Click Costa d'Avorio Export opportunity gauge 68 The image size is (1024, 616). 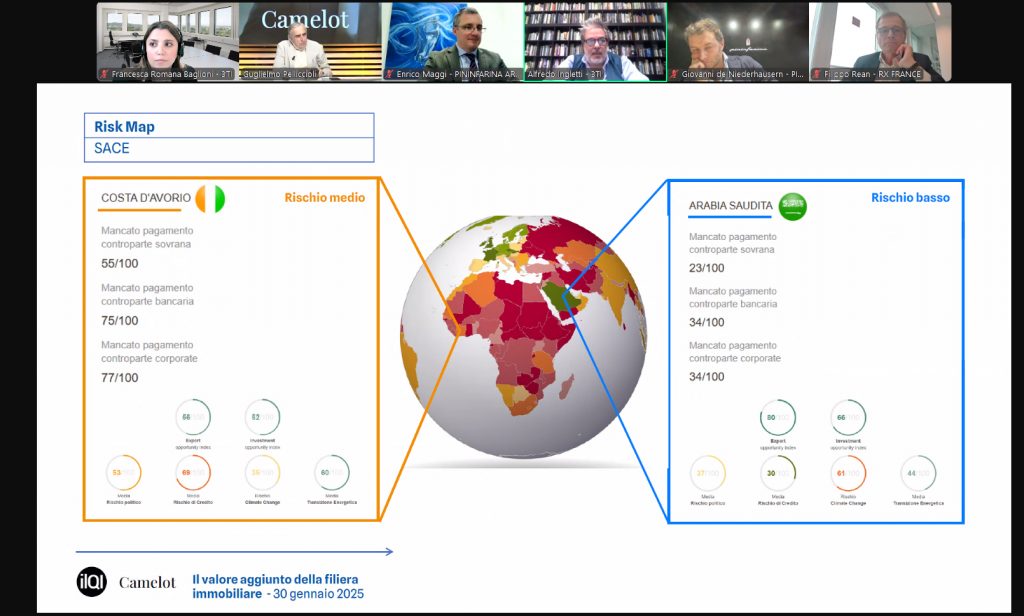(x=193, y=417)
